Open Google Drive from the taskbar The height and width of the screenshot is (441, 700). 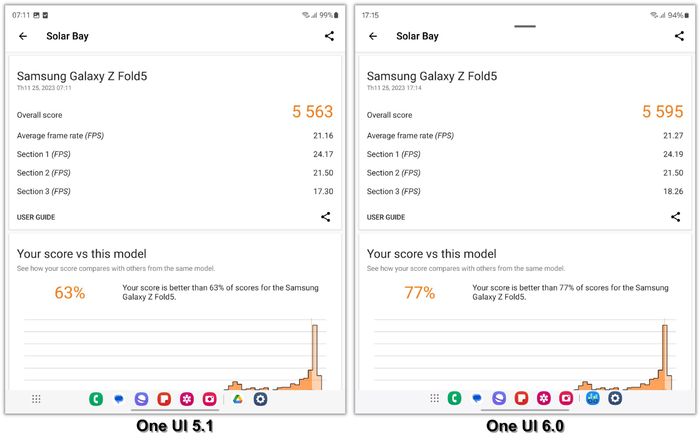pos(238,399)
